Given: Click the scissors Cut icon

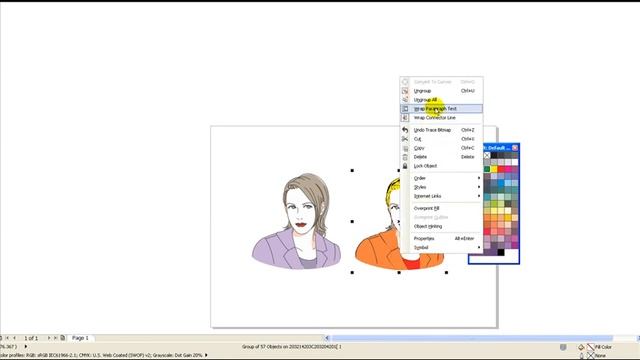Looking at the screenshot, I should 405,139.
